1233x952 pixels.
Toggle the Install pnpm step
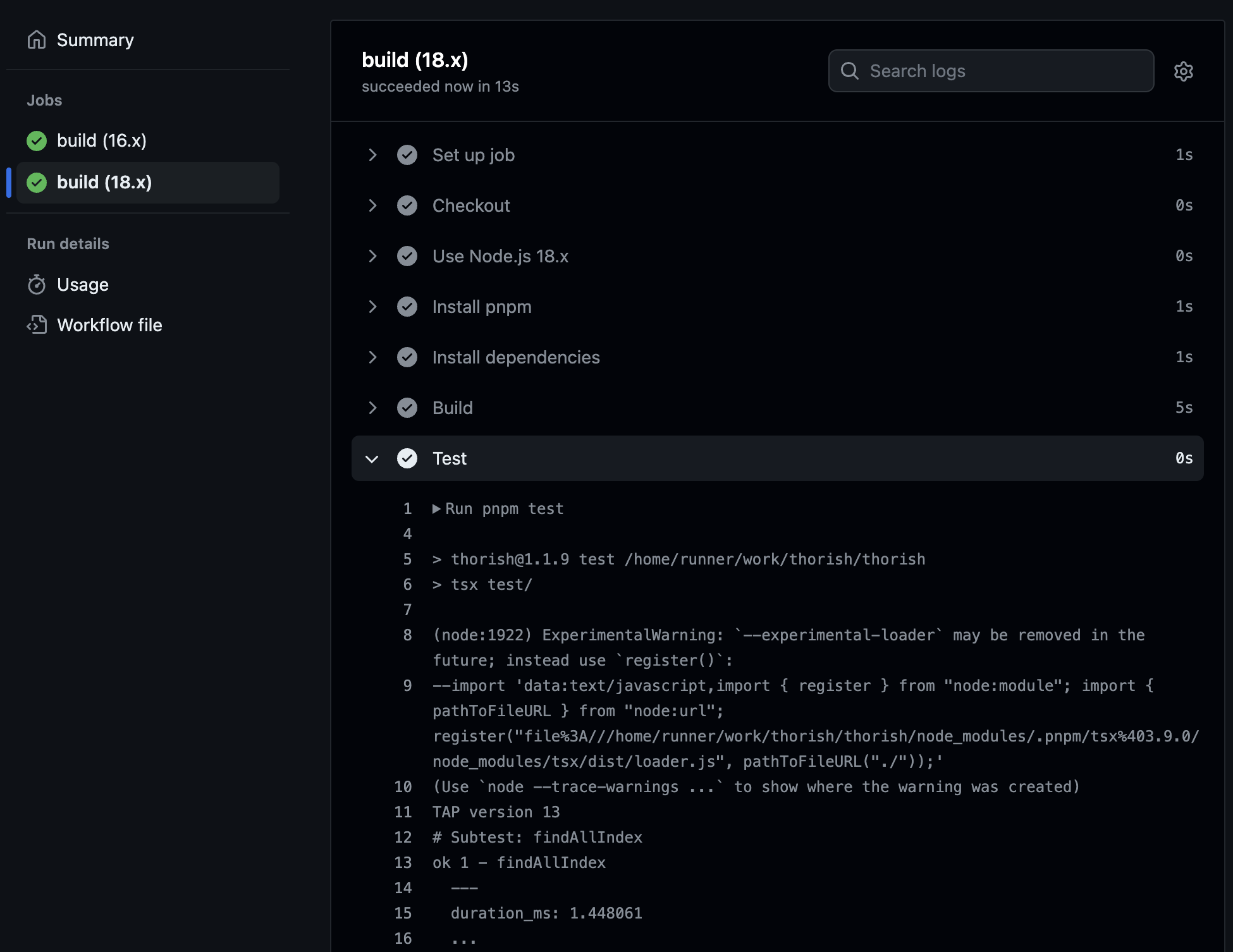tap(372, 306)
